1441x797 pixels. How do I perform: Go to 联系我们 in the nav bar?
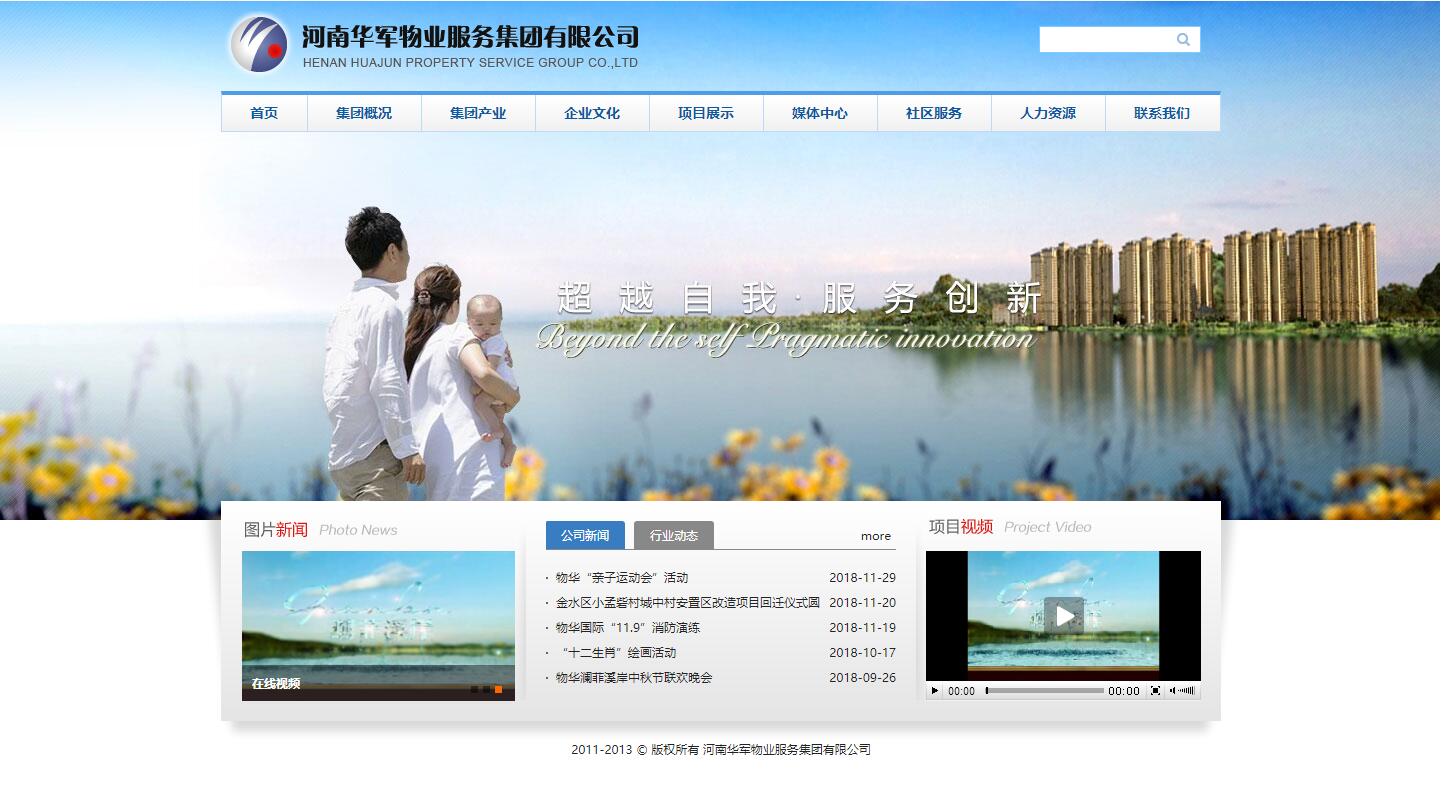coord(1162,113)
